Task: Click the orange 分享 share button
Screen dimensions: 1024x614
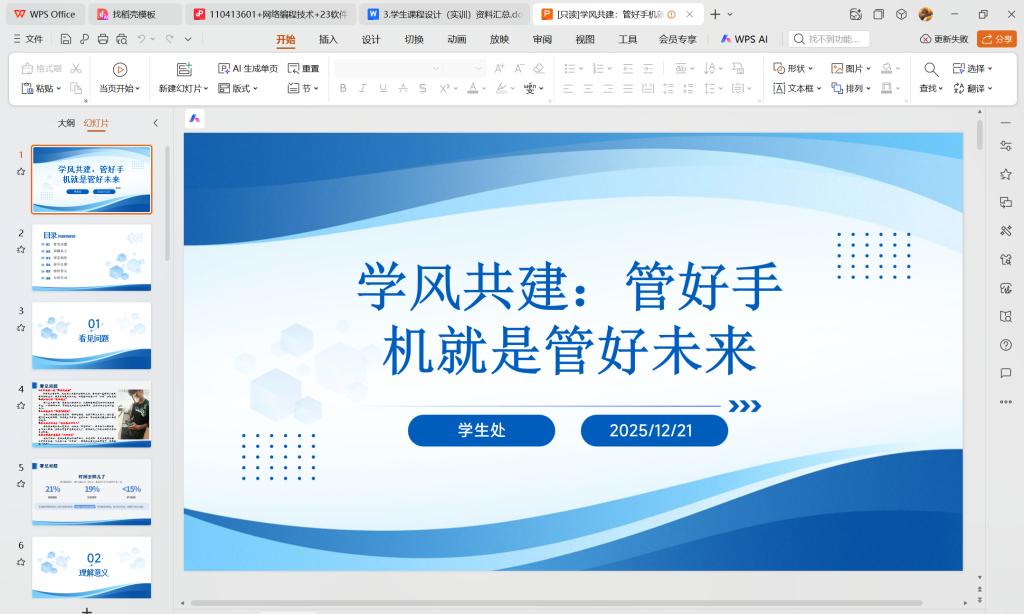Action: pyautogui.click(x=996, y=39)
